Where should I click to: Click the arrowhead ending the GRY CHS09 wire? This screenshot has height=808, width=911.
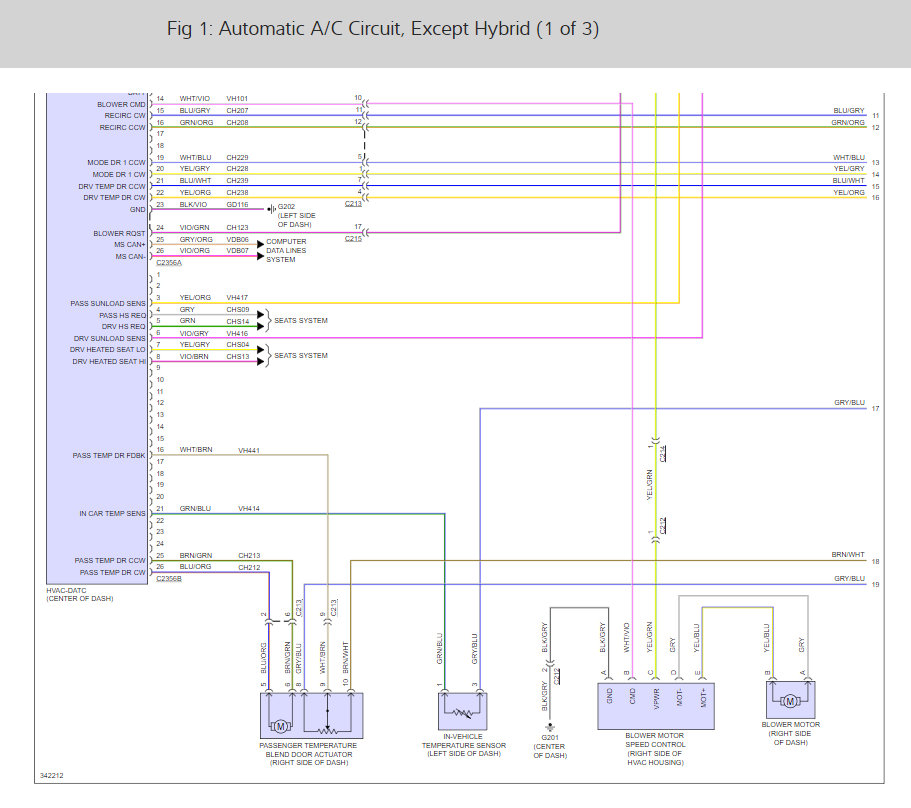pyautogui.click(x=260, y=315)
